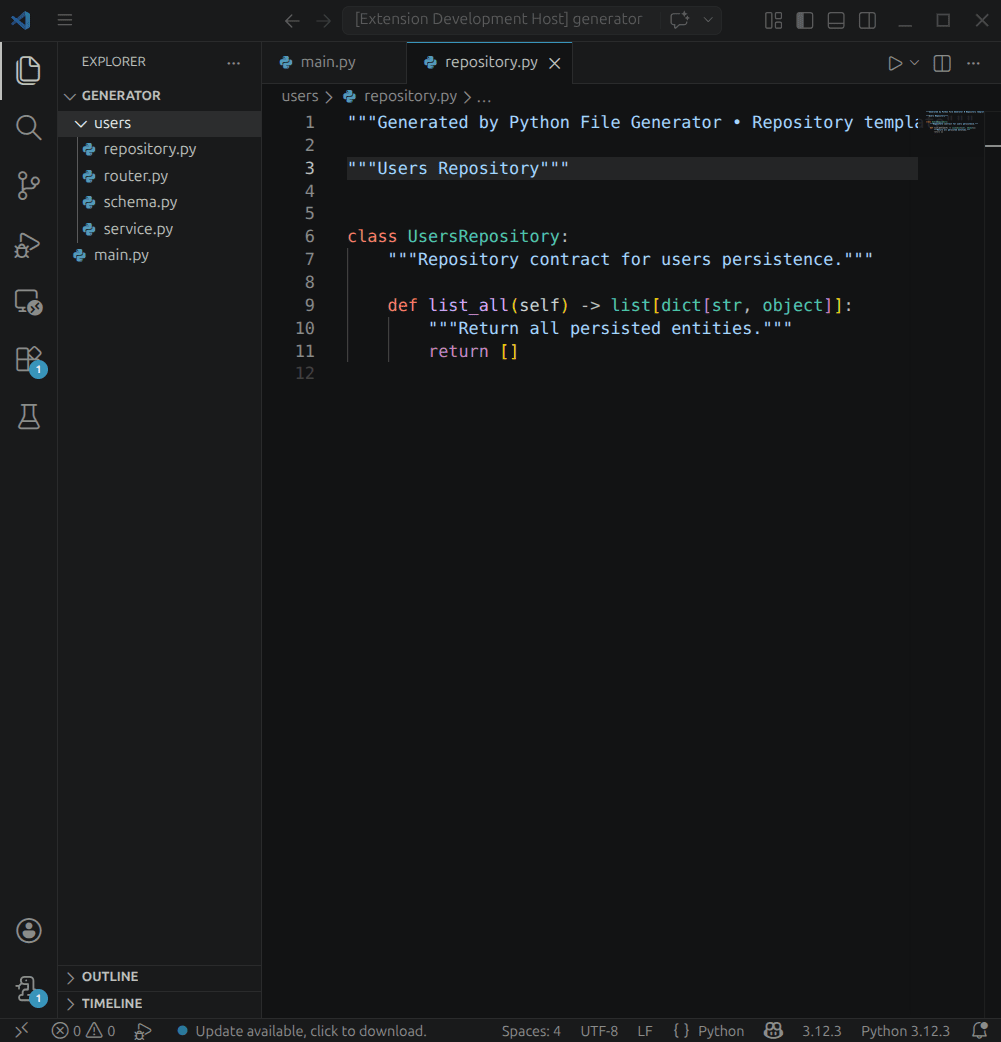
Task: Open the Python interpreter selector showing 3.12.3
Action: coord(822,1030)
